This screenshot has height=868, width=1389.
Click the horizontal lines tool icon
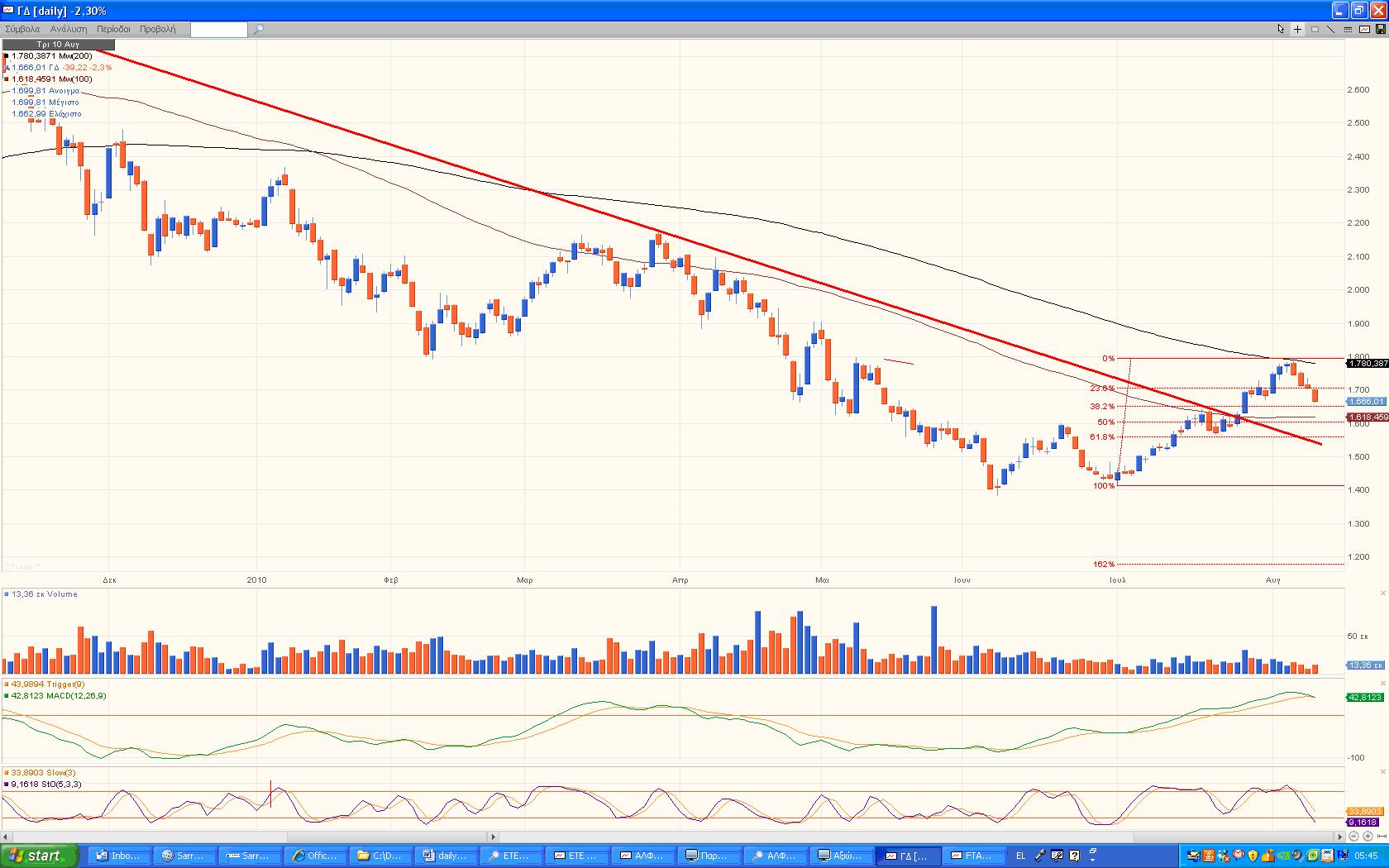(1347, 29)
